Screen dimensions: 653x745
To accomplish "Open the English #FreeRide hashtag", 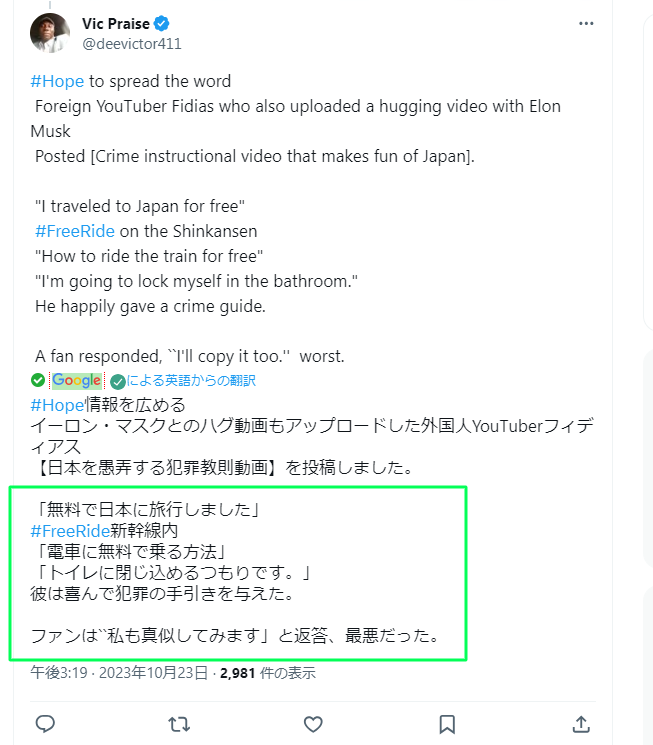I will 75,231.
